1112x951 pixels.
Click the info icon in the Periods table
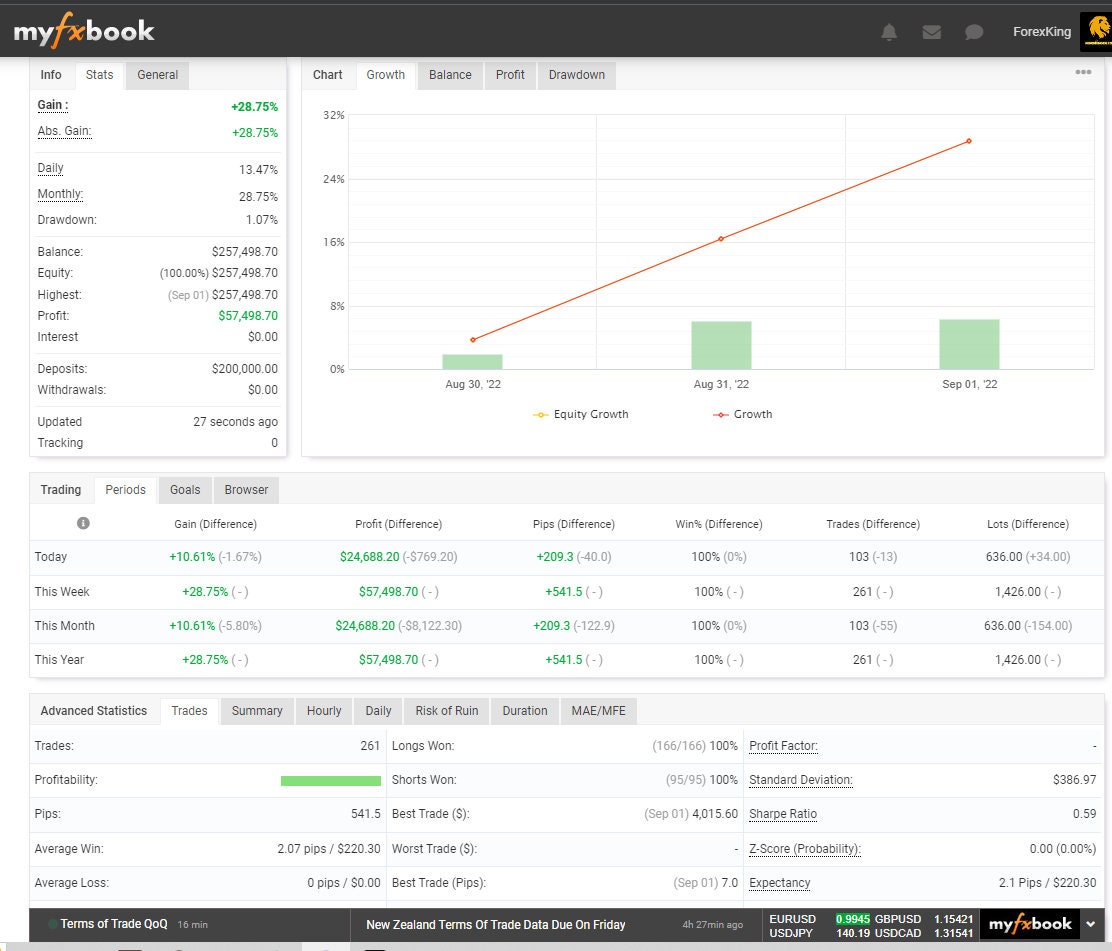[x=83, y=523]
